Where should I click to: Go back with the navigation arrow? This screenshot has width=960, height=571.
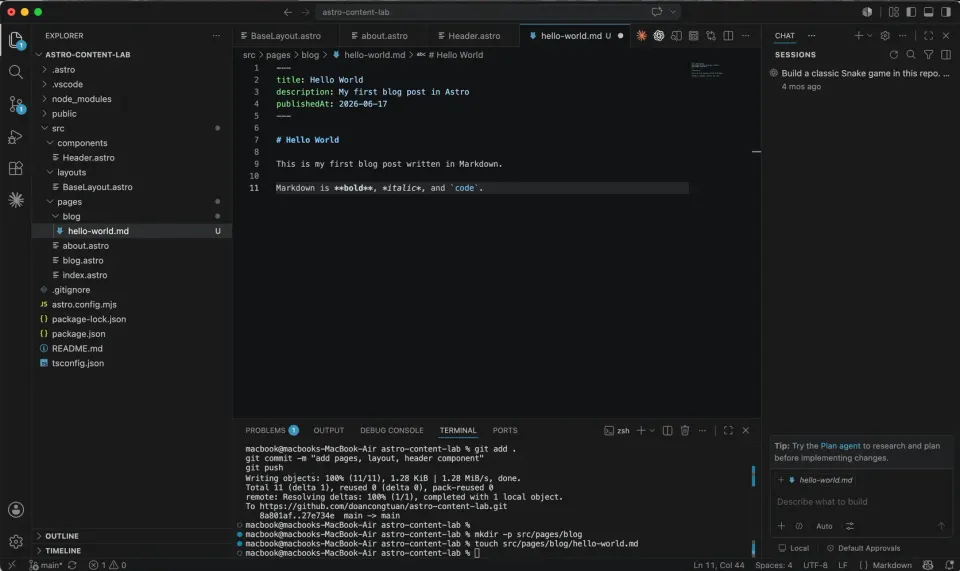pyautogui.click(x=288, y=12)
